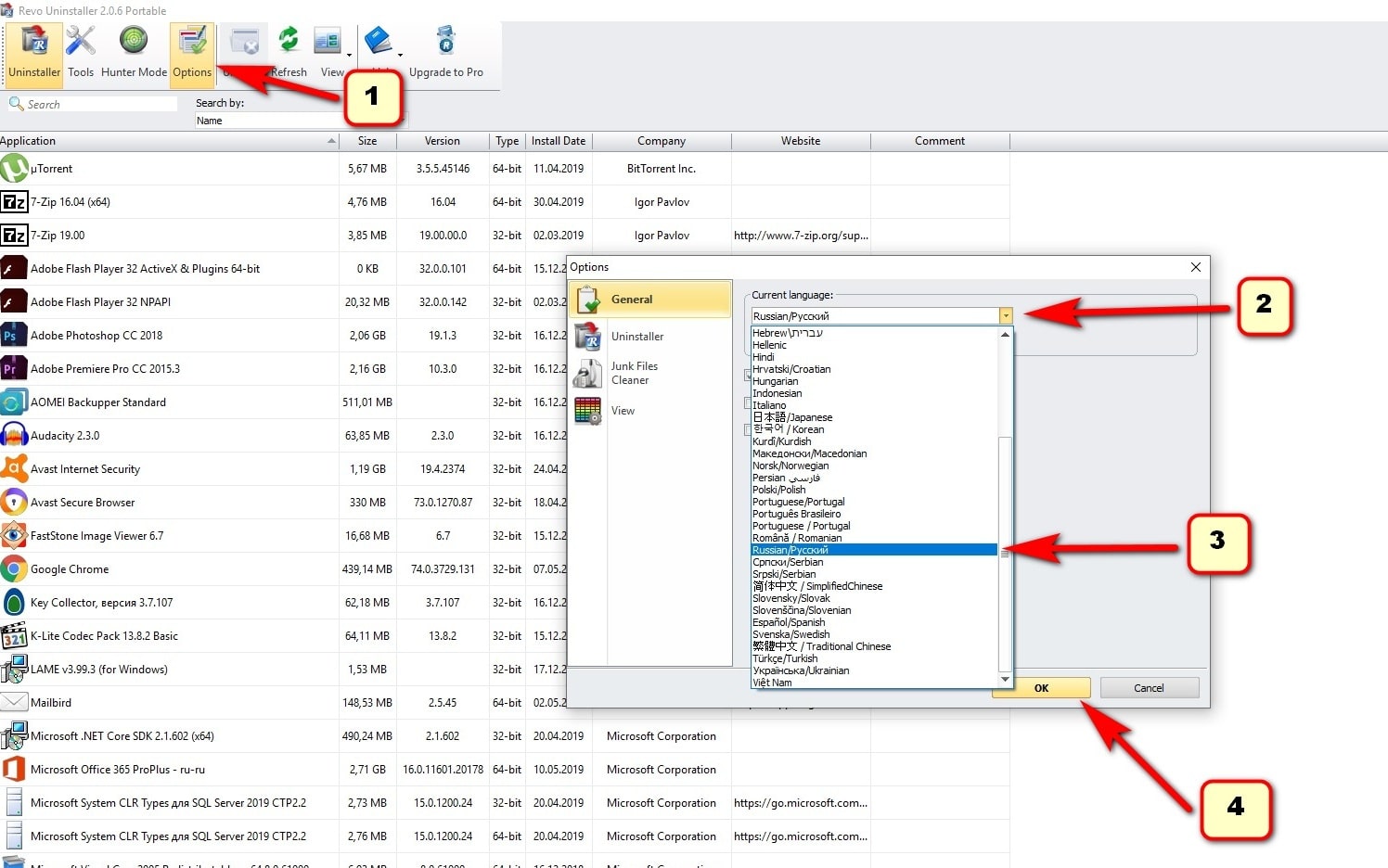Choose Svenska/Swedish in the language list
Image resolution: width=1388 pixels, height=868 pixels.
pyautogui.click(x=791, y=634)
